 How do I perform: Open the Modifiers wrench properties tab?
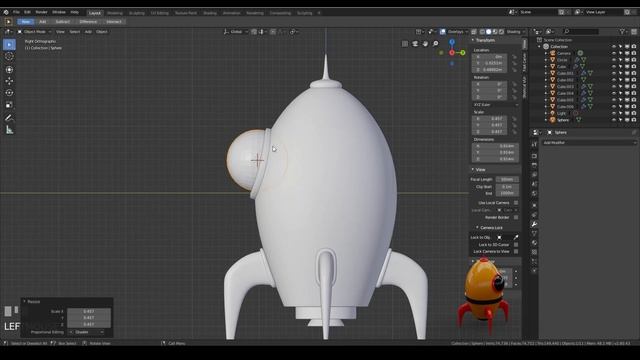pyautogui.click(x=534, y=224)
